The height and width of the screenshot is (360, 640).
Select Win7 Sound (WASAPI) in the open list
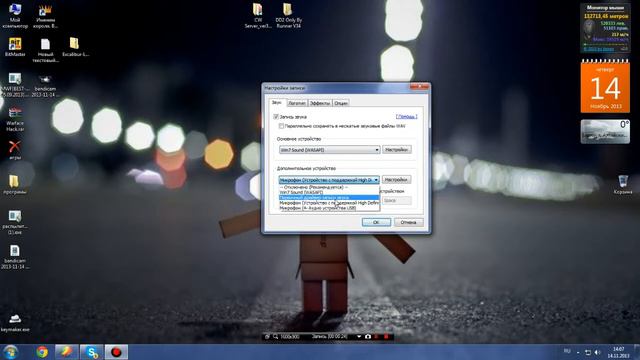(x=329, y=192)
